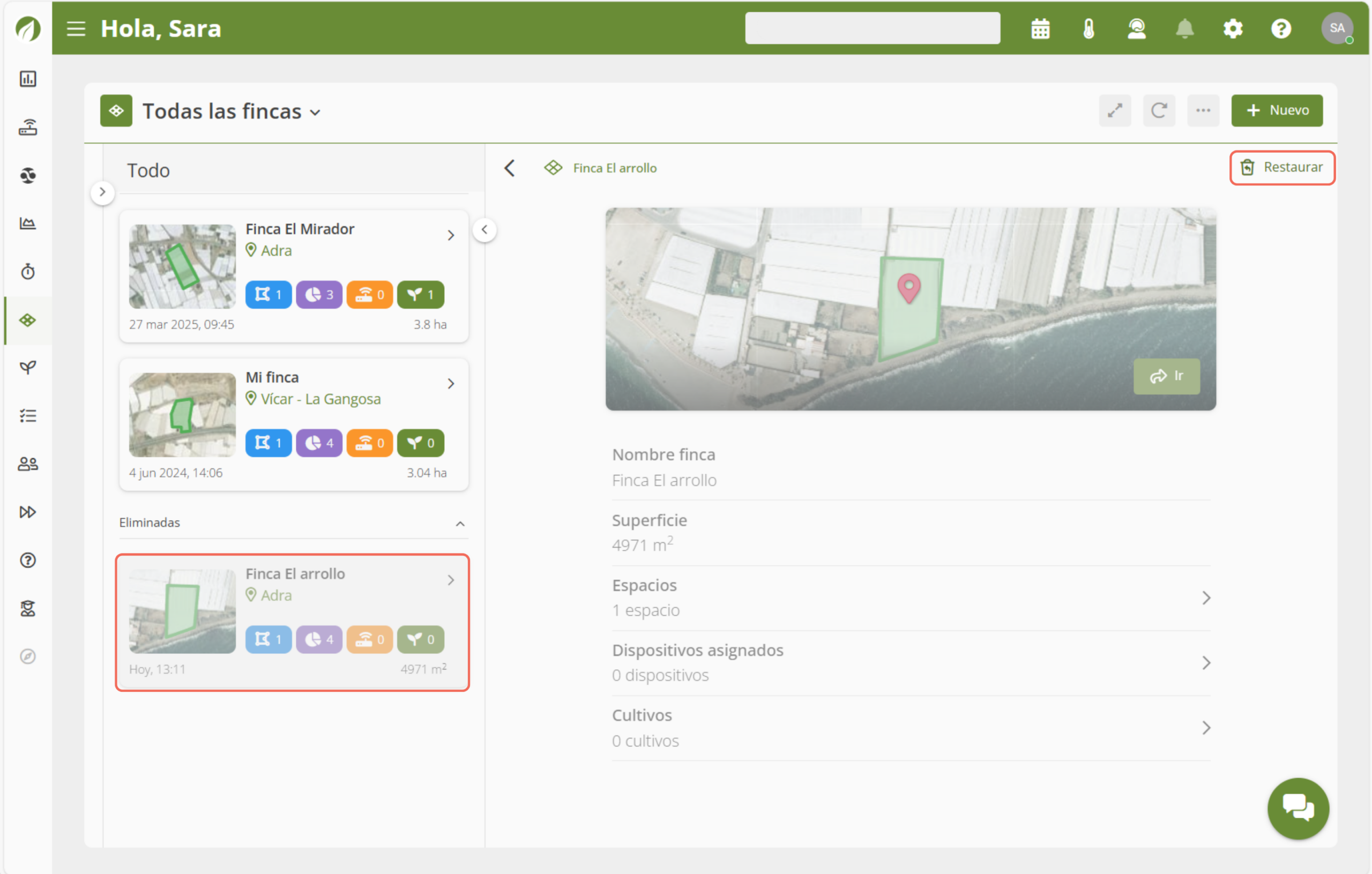Expand the Cultivos row chevron
The height and width of the screenshot is (874, 1372).
[1206, 728]
